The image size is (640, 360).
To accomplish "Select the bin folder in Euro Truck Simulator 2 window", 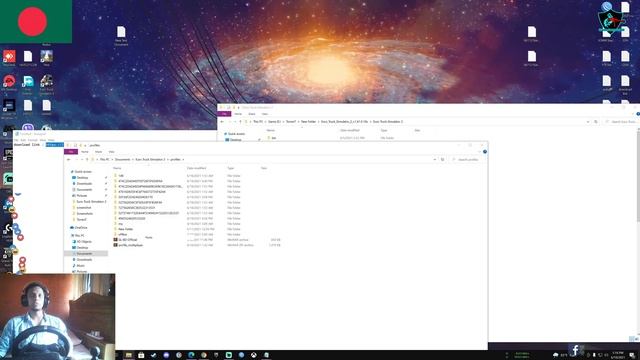I will click(273, 138).
